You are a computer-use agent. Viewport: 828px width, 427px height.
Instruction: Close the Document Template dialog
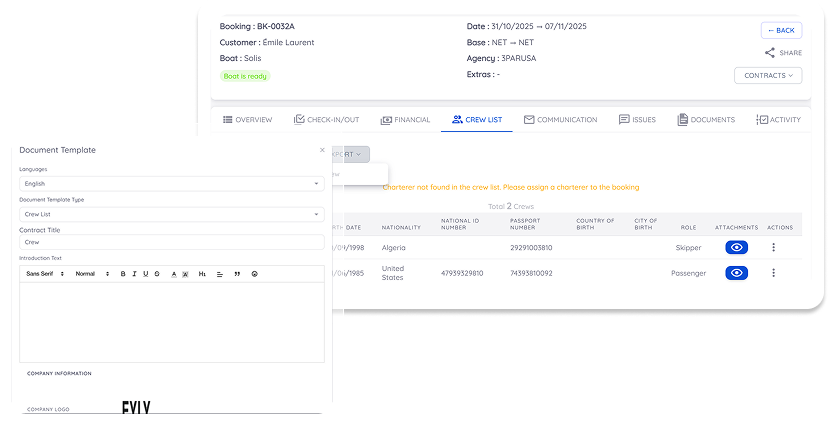pos(322,150)
